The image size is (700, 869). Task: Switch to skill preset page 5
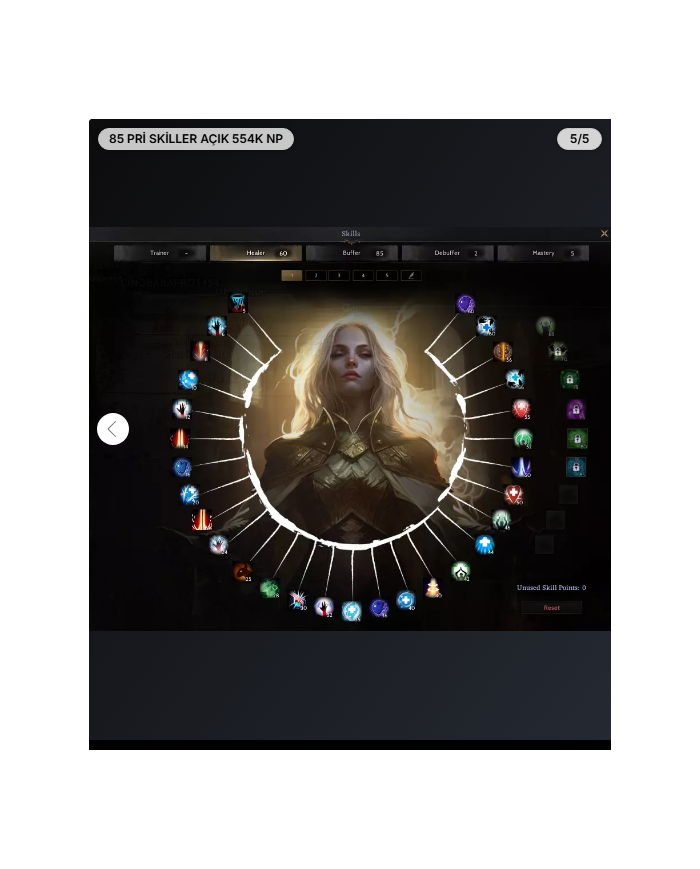point(387,275)
